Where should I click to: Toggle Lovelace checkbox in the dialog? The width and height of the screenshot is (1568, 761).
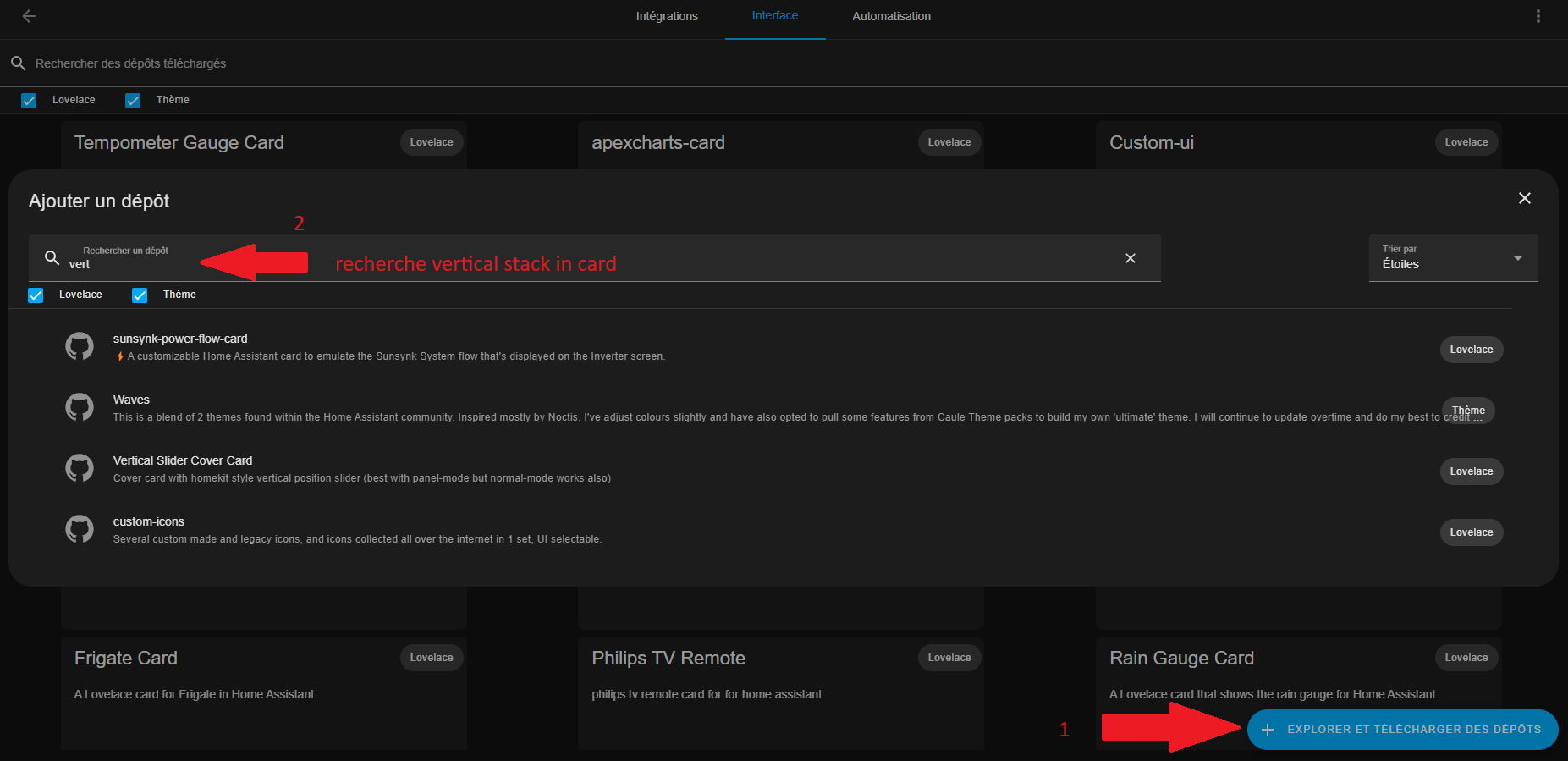36,295
